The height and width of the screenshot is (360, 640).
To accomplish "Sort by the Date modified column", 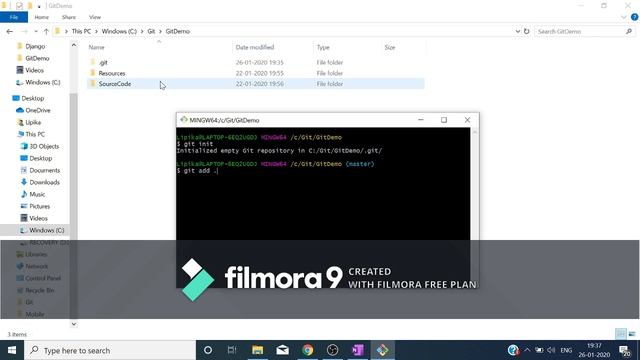I will click(255, 47).
